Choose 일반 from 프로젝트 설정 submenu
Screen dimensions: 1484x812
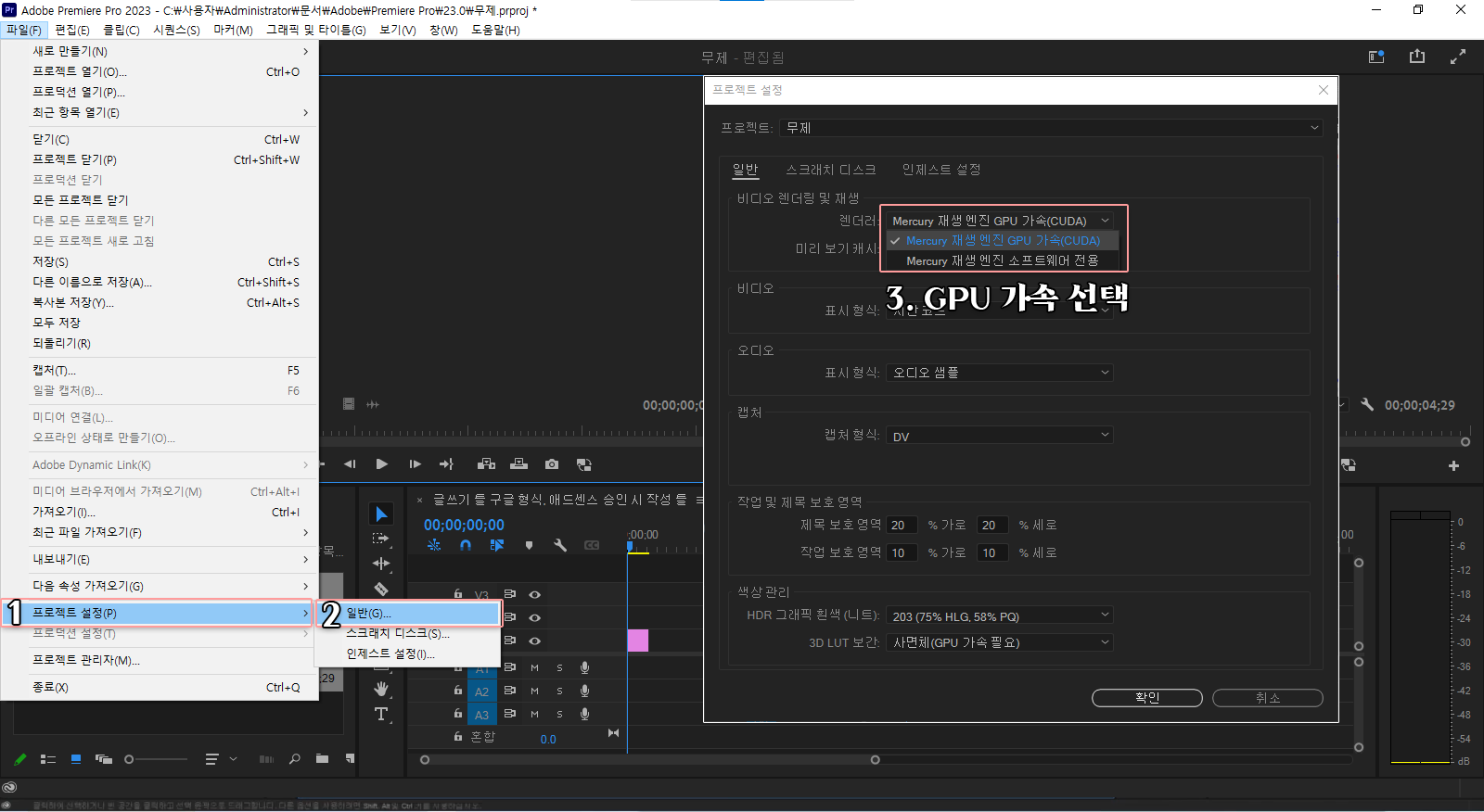click(409, 613)
